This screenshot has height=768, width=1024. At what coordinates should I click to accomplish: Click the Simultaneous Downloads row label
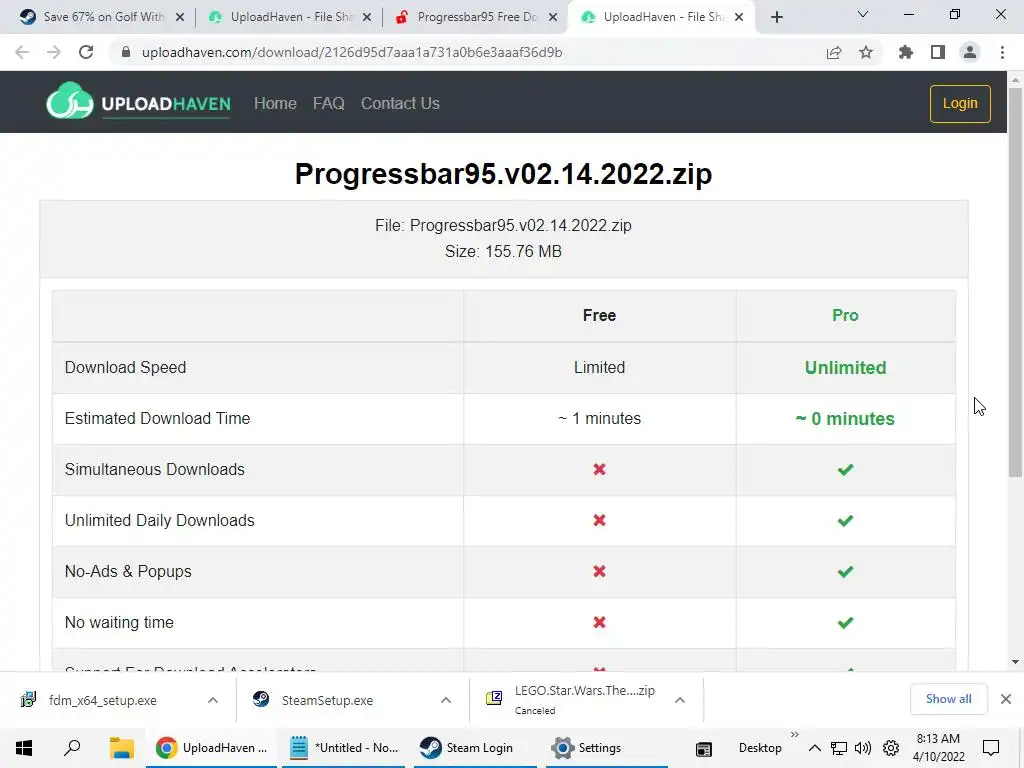pos(155,470)
